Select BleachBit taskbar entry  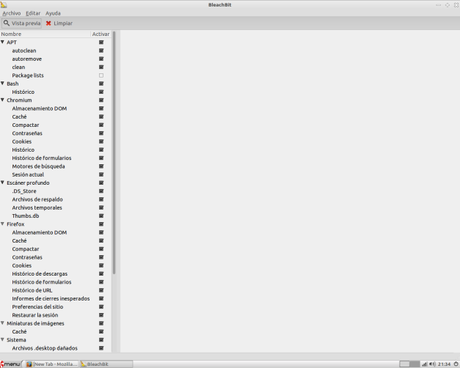pyautogui.click(x=106, y=364)
